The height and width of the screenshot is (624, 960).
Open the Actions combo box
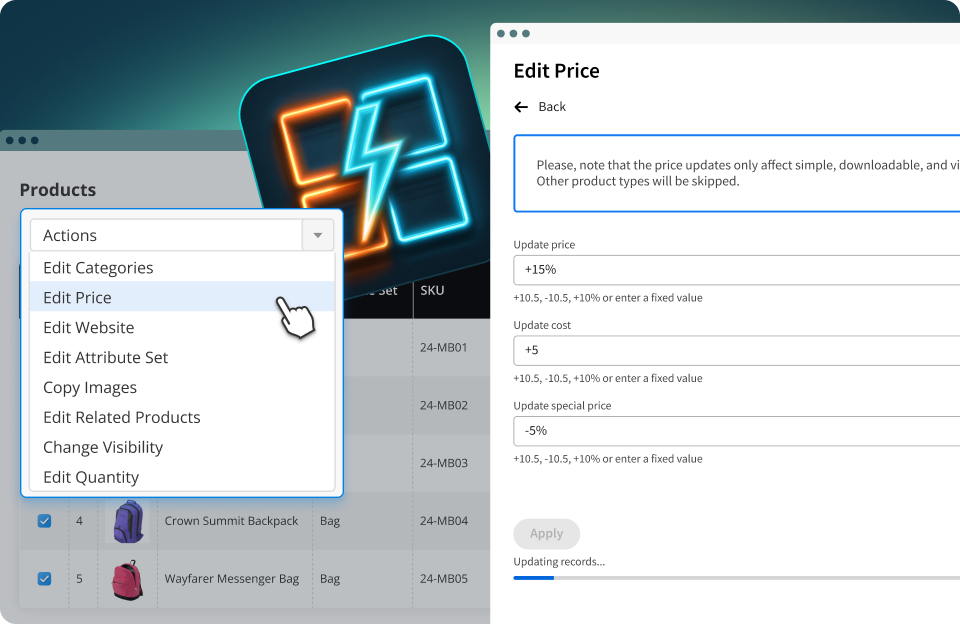pyautogui.click(x=182, y=235)
